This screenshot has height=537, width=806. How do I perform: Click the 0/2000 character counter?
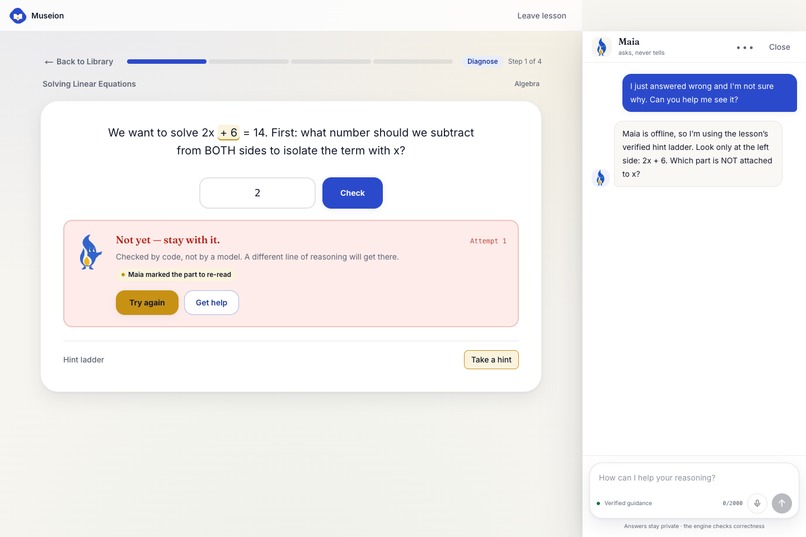coord(732,503)
